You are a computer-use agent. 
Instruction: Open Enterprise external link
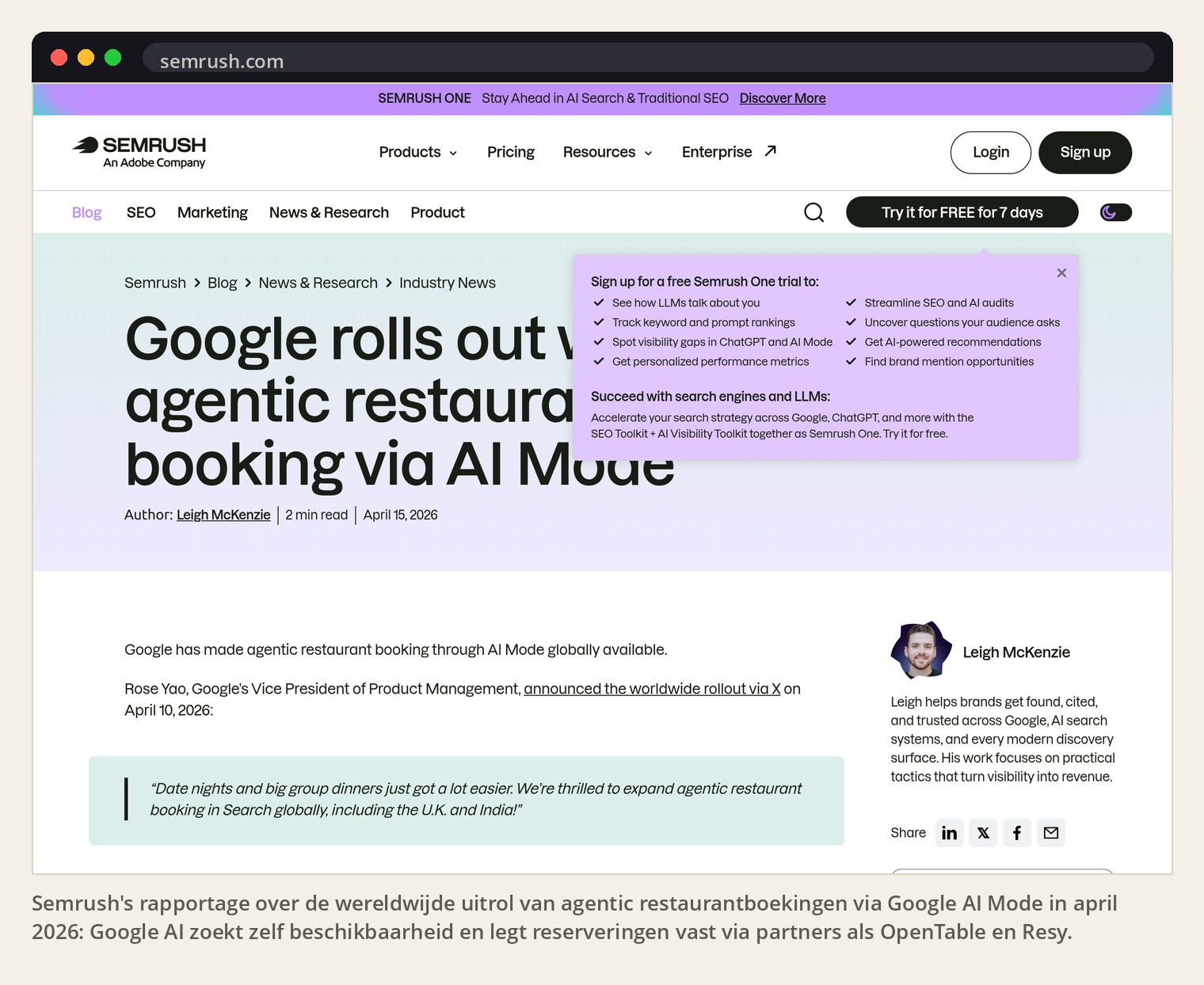[729, 152]
